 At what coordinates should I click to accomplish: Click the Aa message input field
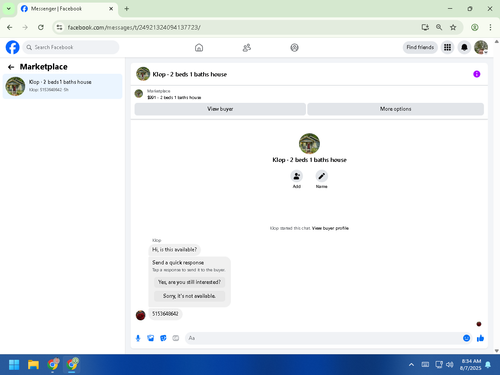[323, 338]
